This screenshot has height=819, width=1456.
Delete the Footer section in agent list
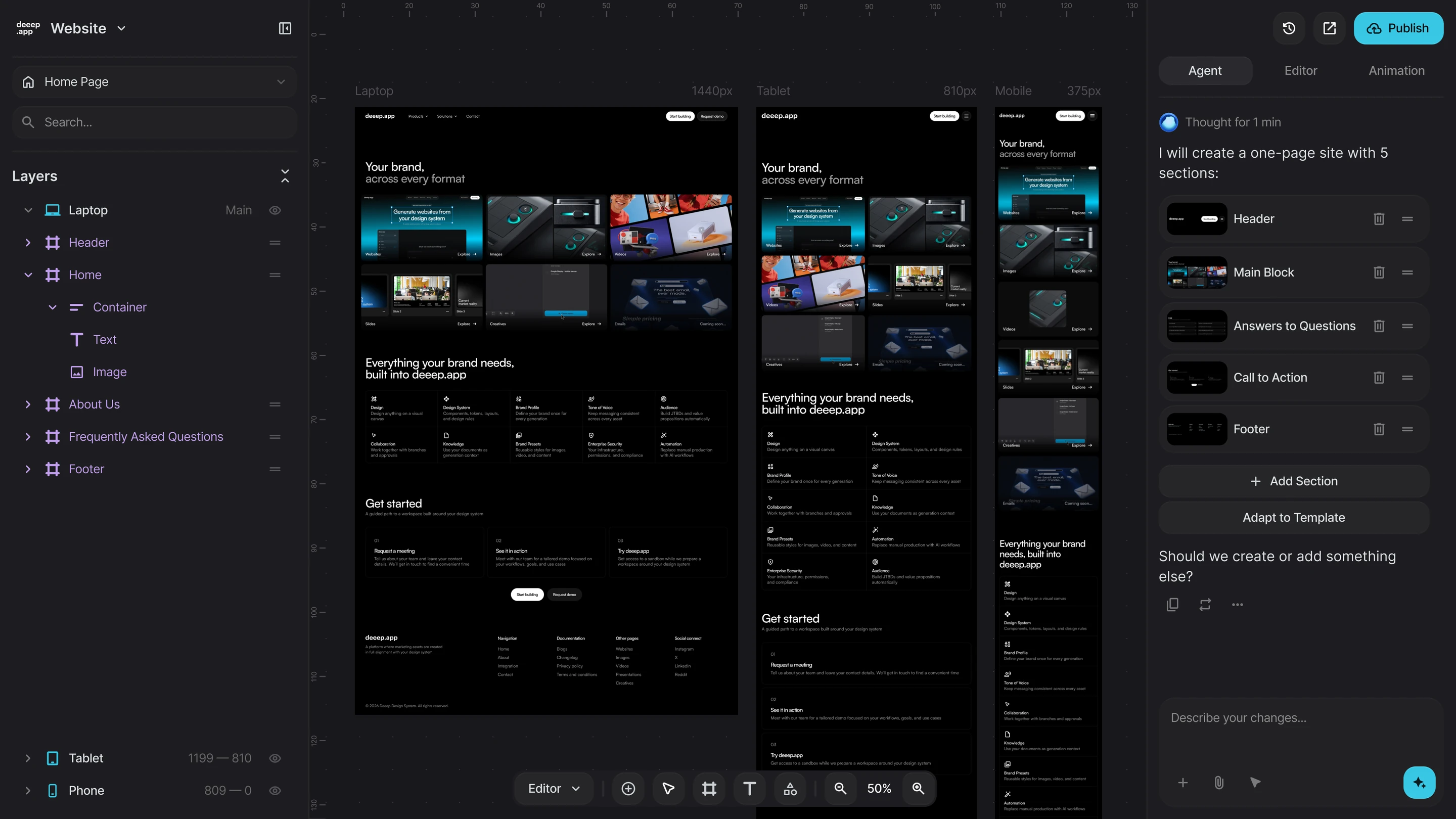1379,429
